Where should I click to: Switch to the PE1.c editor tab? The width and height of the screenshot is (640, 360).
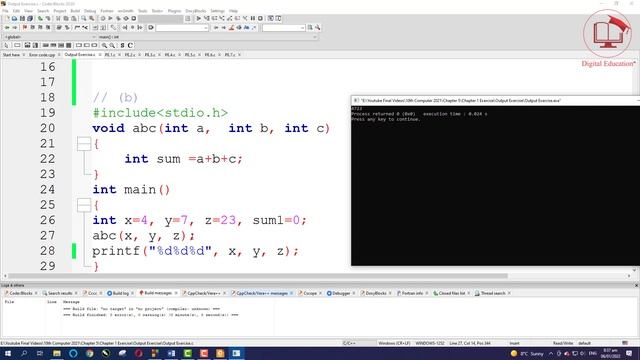pos(110,54)
